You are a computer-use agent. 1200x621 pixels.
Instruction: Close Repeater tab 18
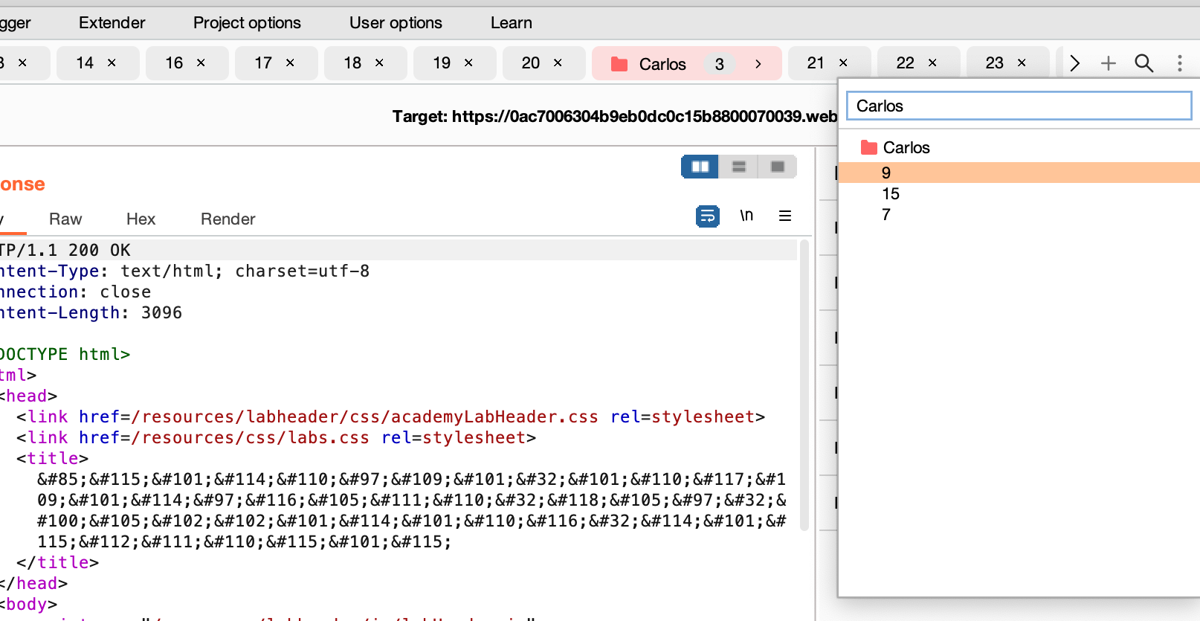[379, 63]
